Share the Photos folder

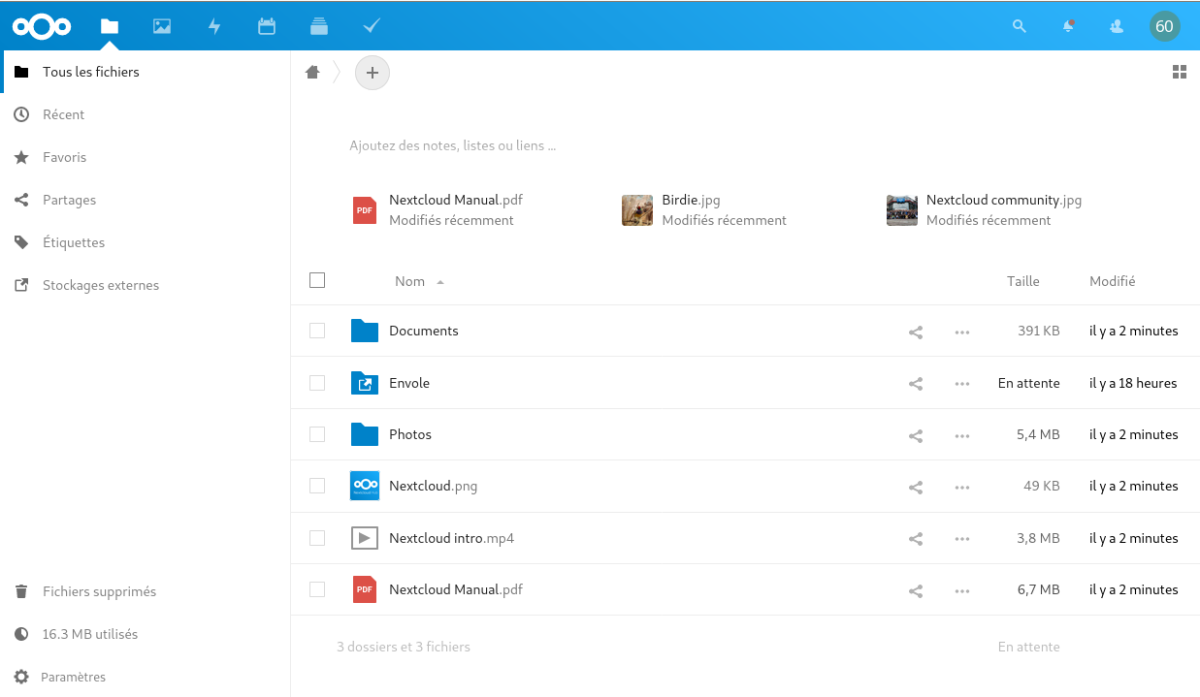tap(915, 435)
